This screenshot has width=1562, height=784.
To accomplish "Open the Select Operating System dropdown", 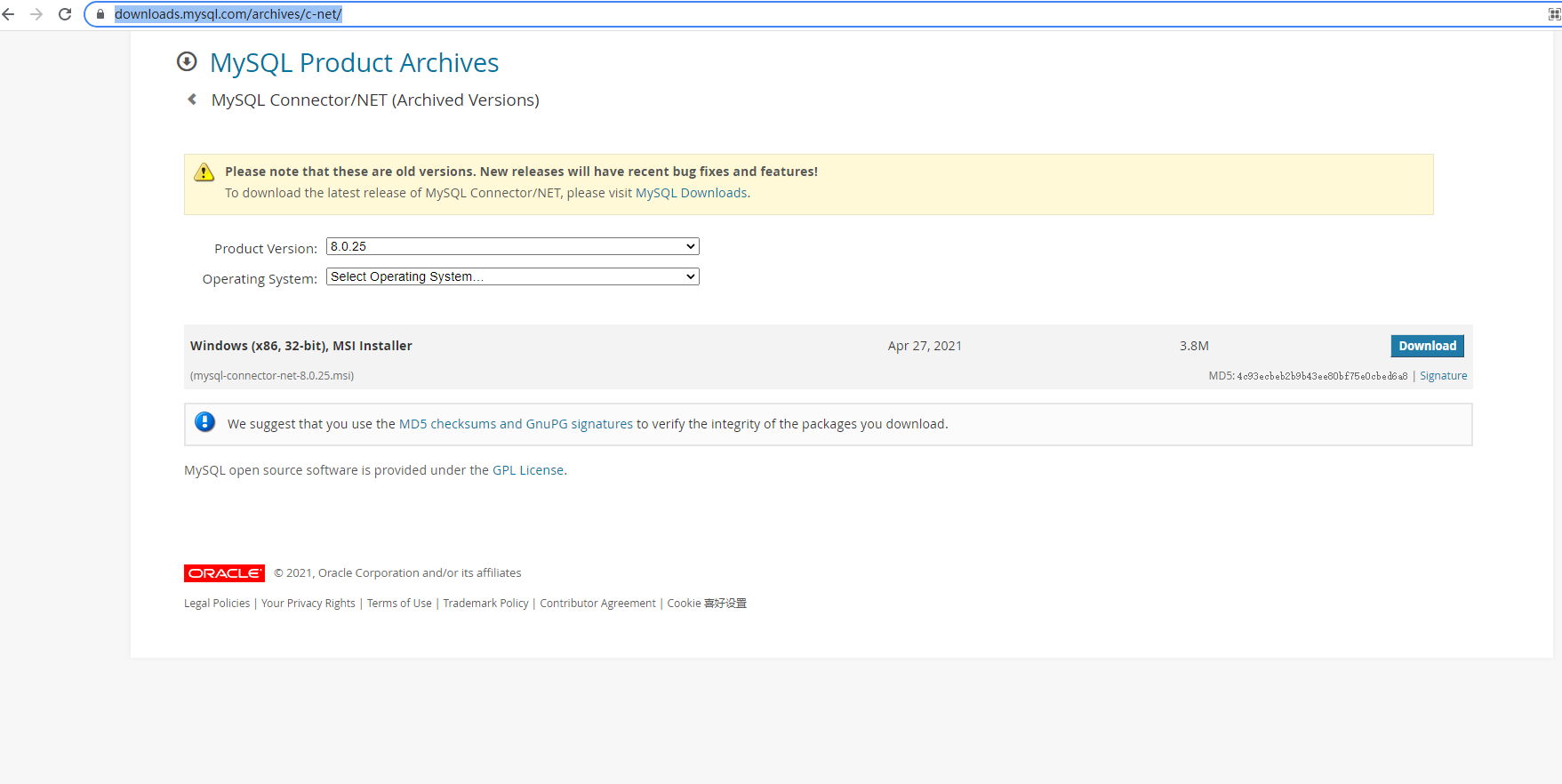I will point(513,276).
